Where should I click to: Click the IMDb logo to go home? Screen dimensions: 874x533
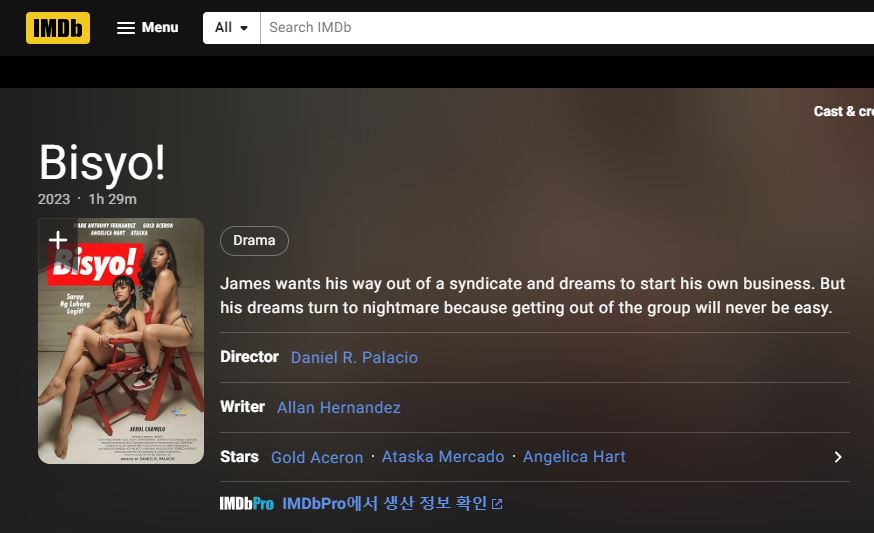click(58, 28)
